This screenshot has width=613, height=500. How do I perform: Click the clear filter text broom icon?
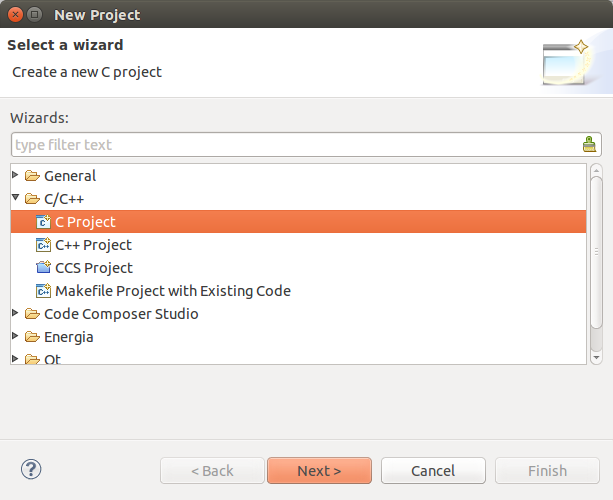coord(590,144)
